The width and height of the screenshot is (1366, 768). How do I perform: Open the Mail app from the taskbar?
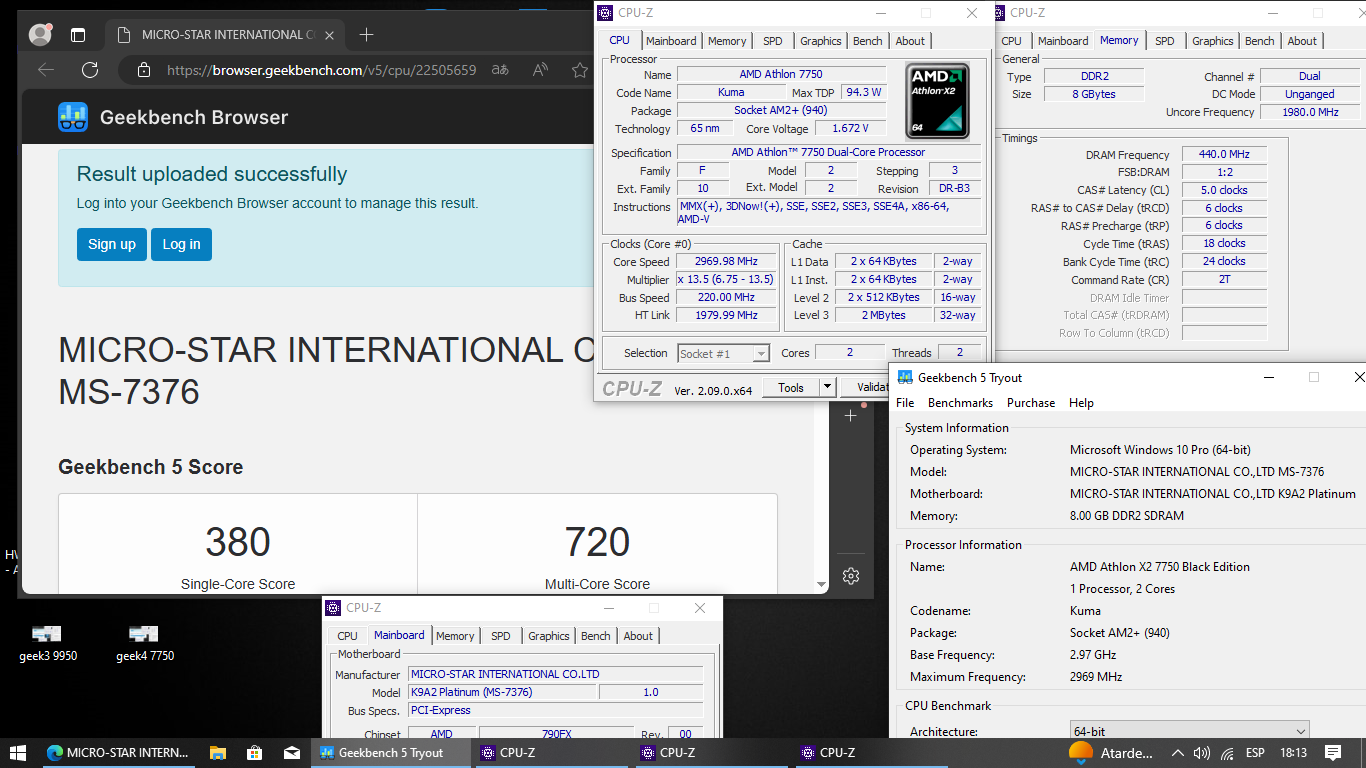pos(292,753)
